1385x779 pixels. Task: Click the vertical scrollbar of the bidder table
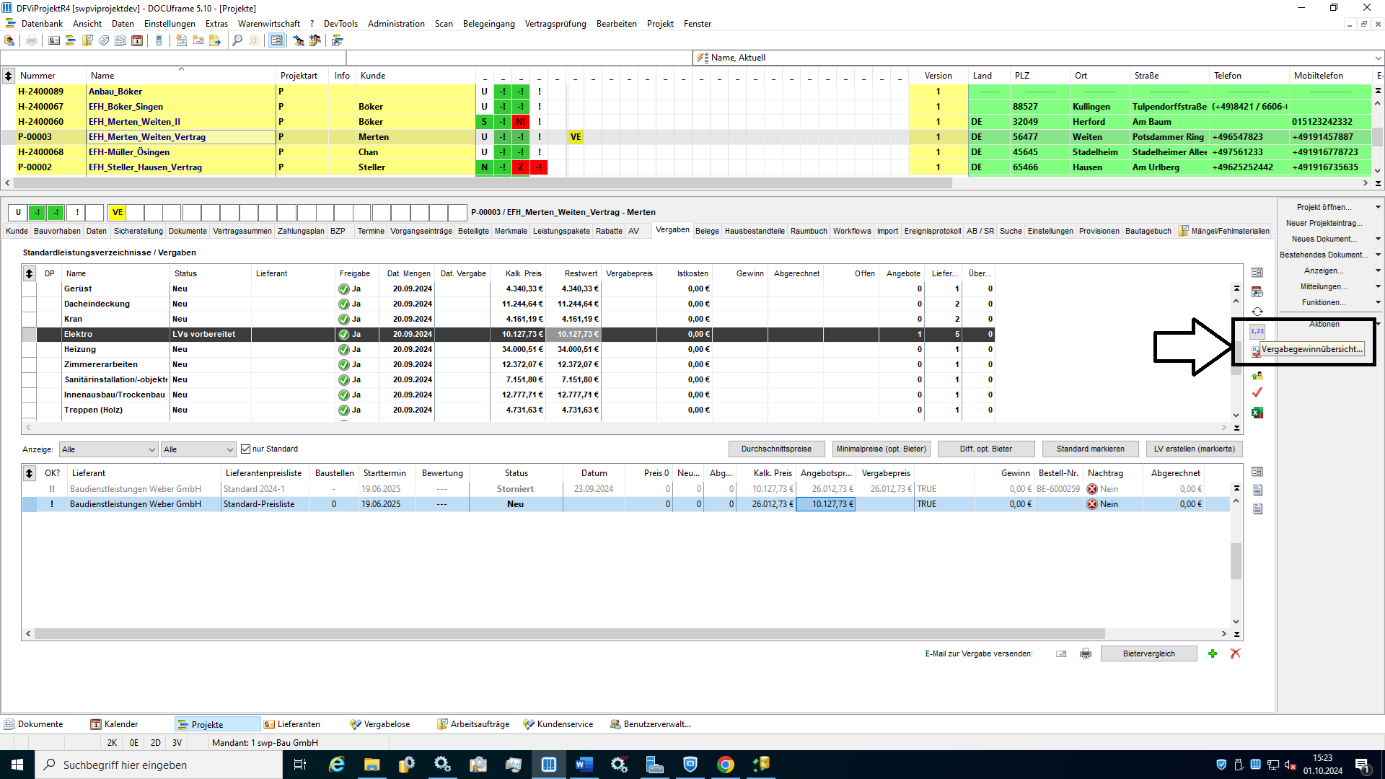point(1236,560)
